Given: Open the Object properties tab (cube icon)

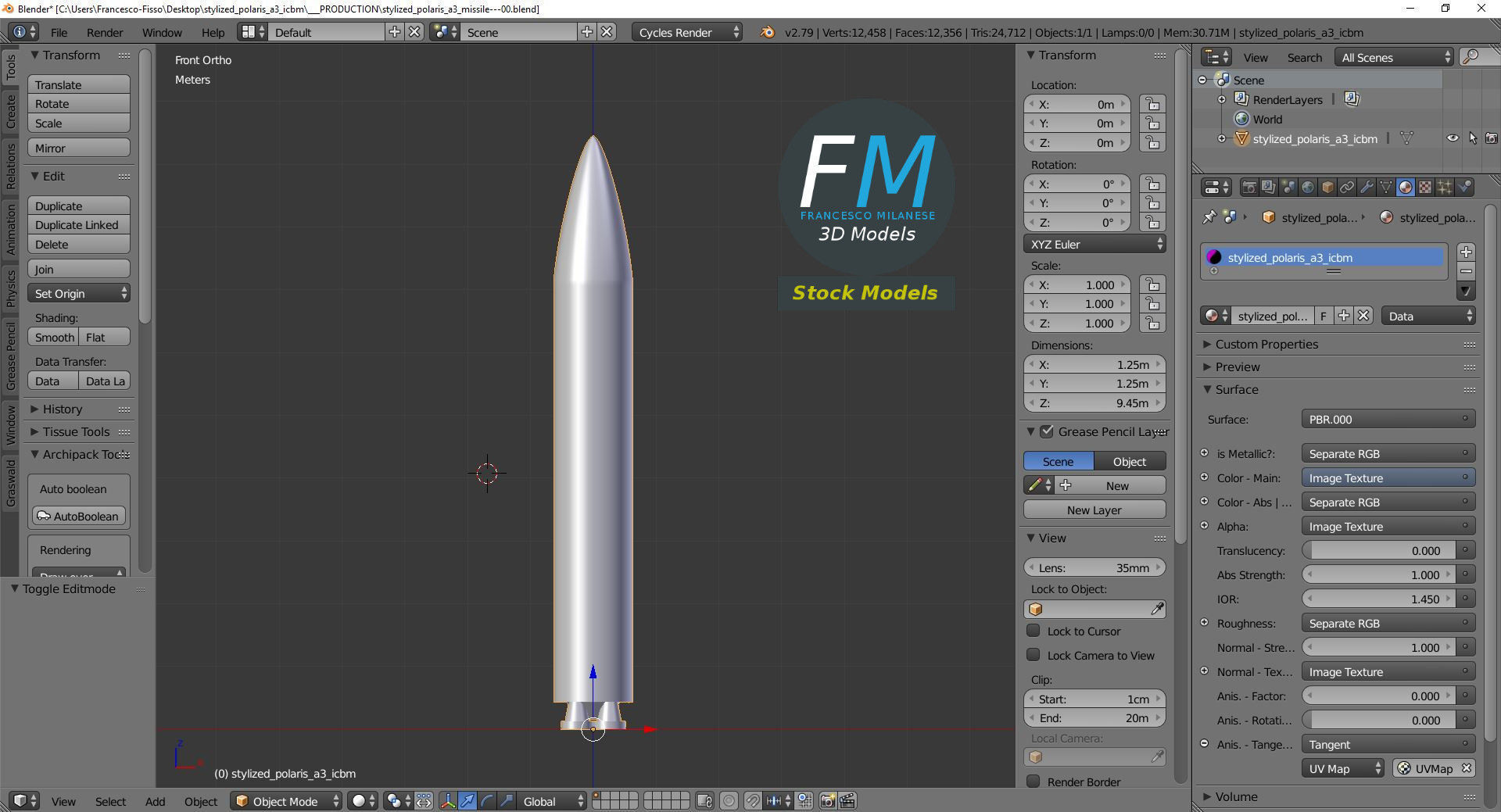Looking at the screenshot, I should click(1327, 188).
